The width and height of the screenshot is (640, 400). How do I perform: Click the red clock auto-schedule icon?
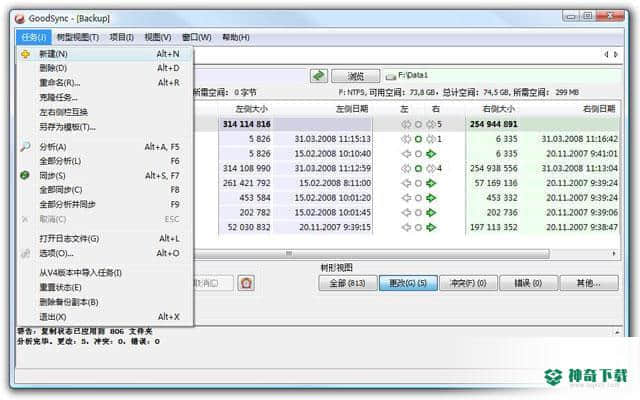(x=246, y=283)
